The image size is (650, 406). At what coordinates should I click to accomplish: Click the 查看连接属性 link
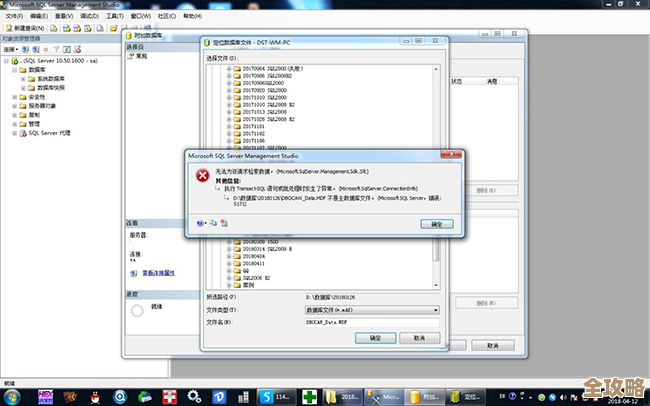159,272
